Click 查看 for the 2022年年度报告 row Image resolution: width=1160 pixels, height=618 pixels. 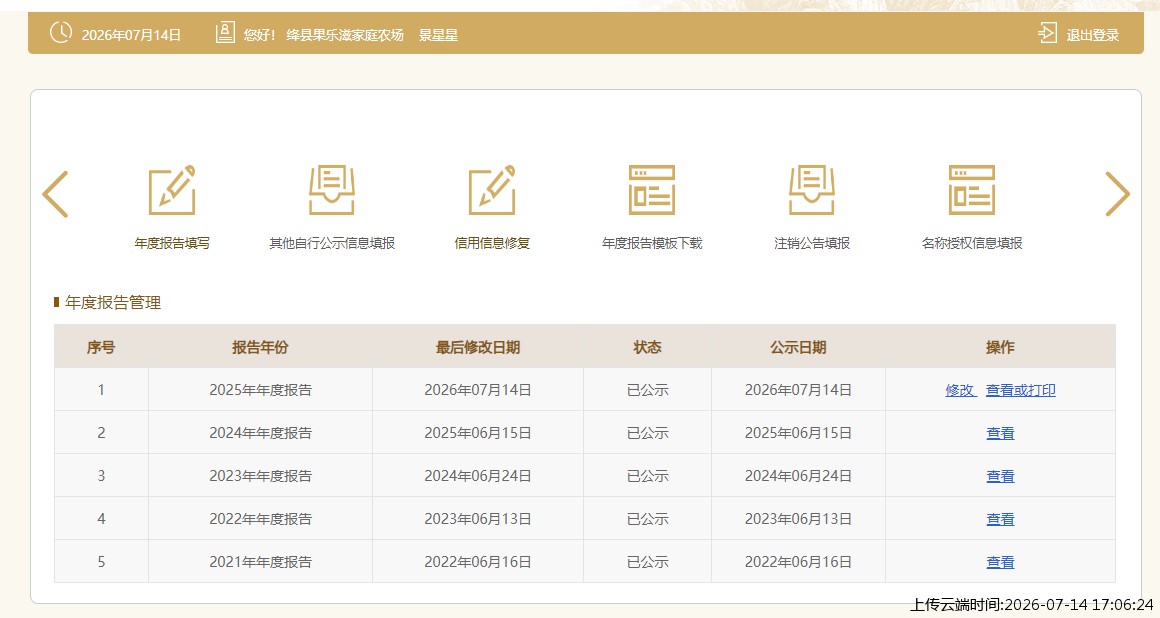pos(1000,519)
